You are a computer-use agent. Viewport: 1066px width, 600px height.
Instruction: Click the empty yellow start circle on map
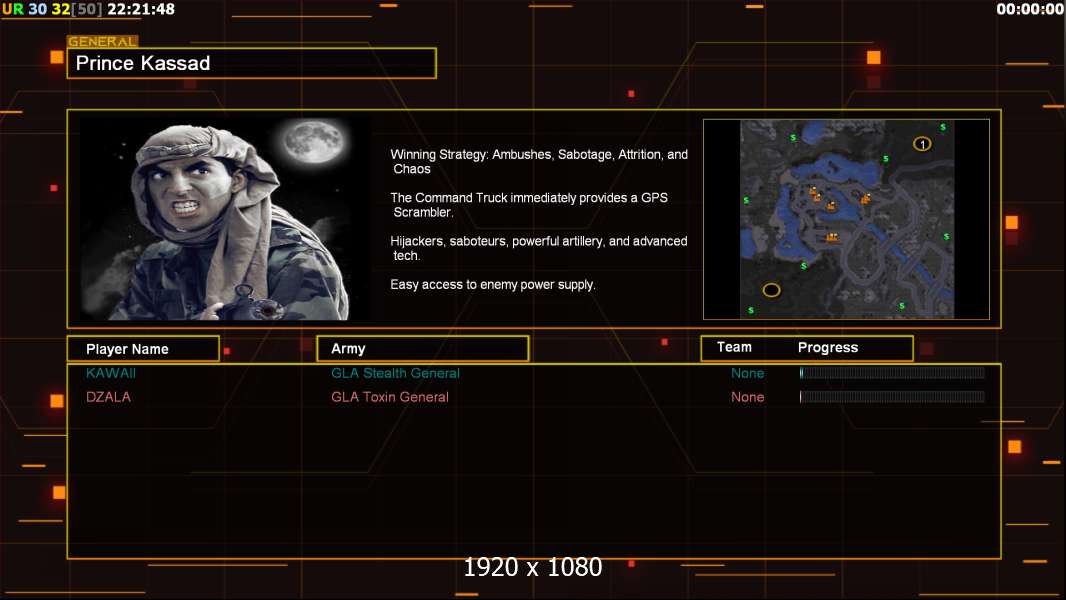pos(771,290)
